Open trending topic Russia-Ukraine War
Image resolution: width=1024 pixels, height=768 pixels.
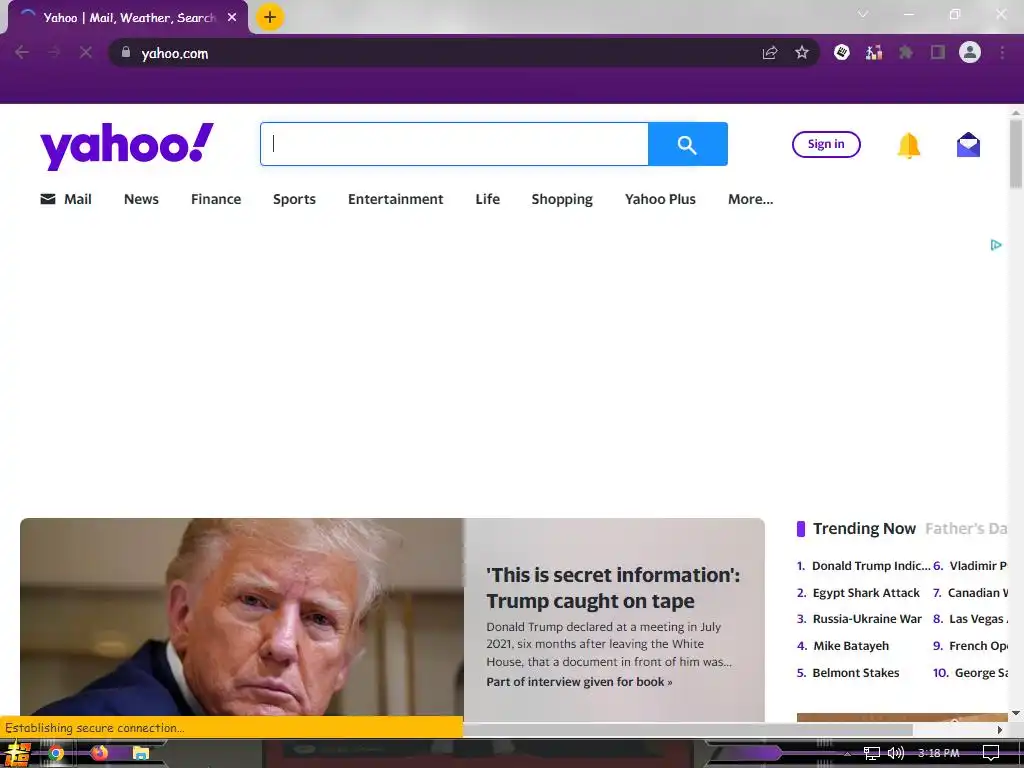point(867,619)
